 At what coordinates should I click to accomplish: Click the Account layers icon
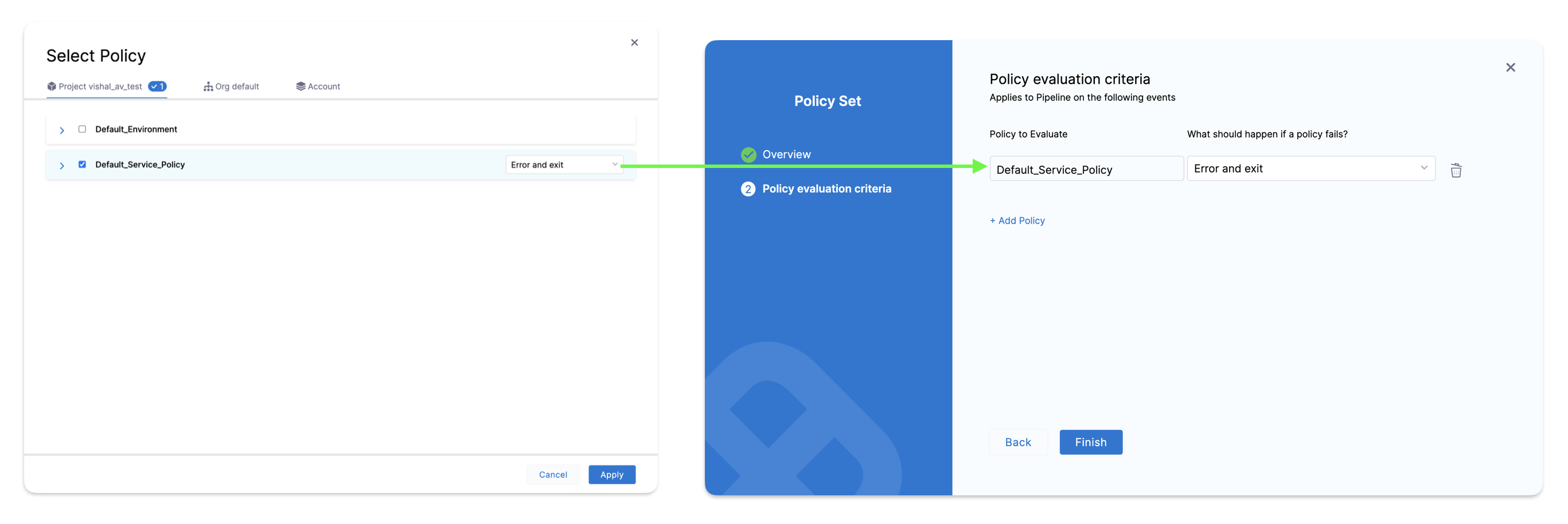coord(300,86)
